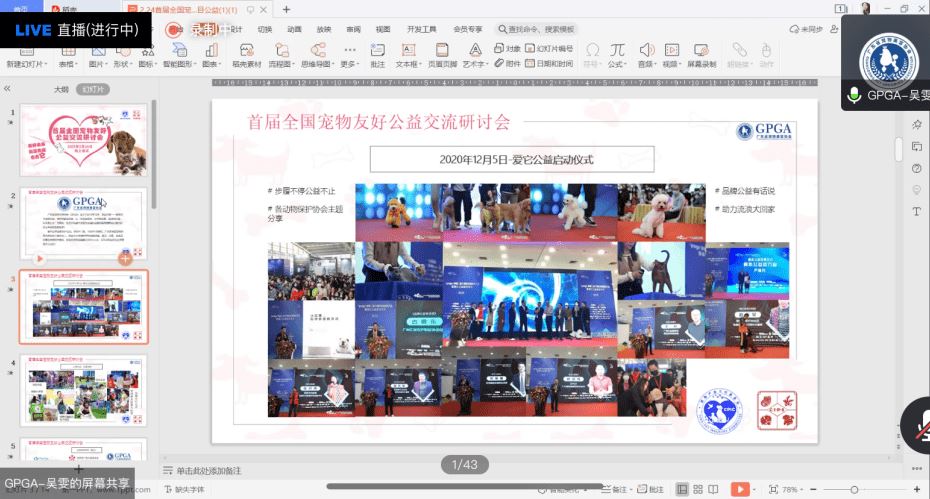The width and height of the screenshot is (930, 499).
Task: Click Missing fonts (缺失字体) in status bar
Action: (184, 489)
